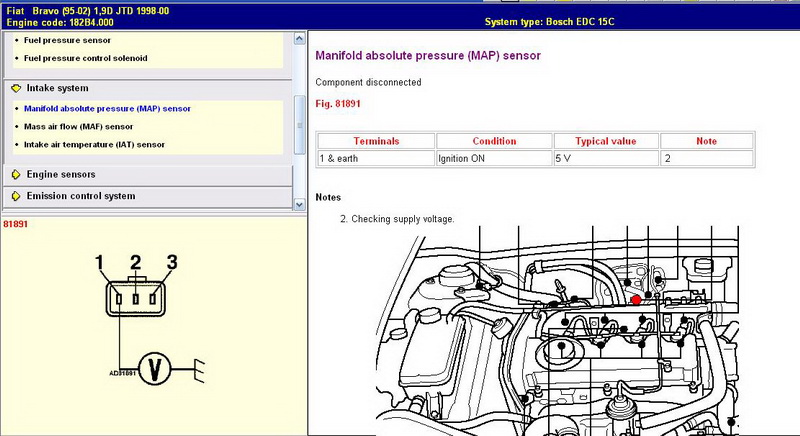Click the component list scrollbar thumb
This screenshot has width=800, height=436.
(300, 122)
